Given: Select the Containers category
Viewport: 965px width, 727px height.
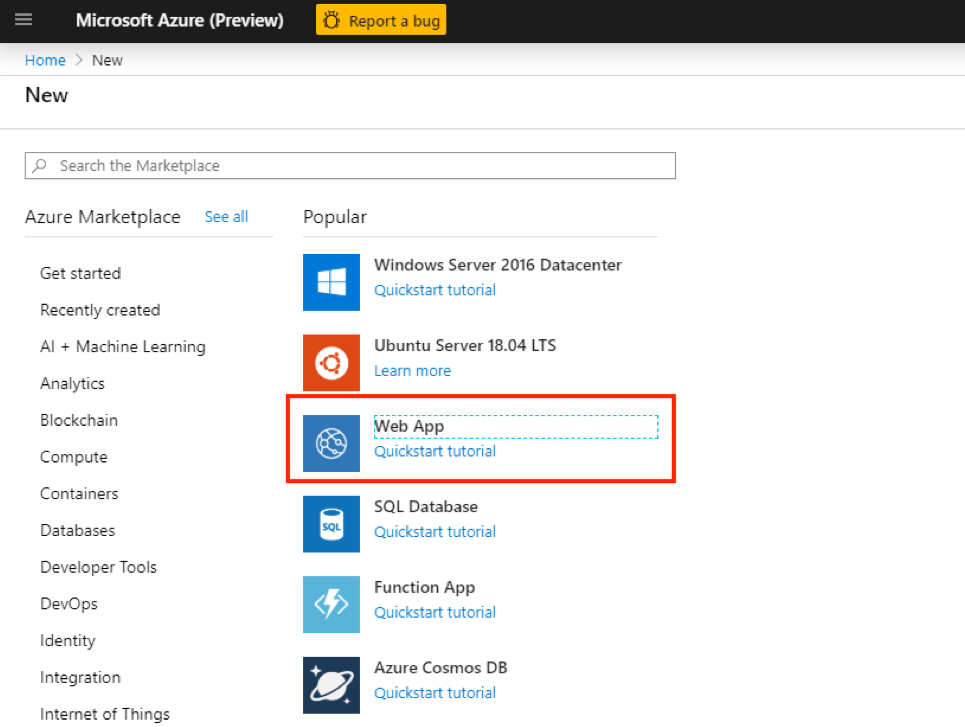Looking at the screenshot, I should click(x=79, y=494).
